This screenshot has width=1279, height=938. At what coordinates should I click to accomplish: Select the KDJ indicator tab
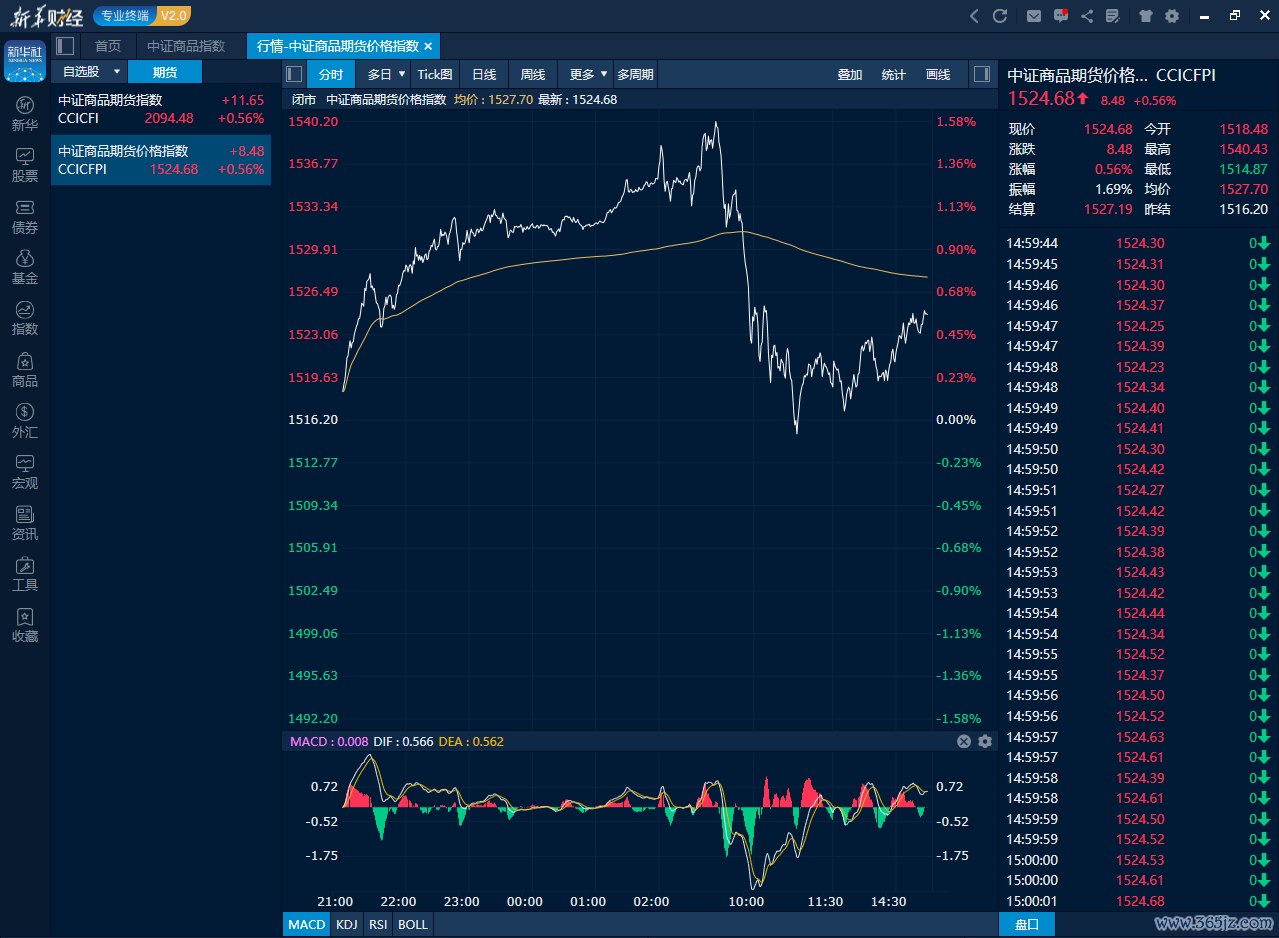(347, 924)
